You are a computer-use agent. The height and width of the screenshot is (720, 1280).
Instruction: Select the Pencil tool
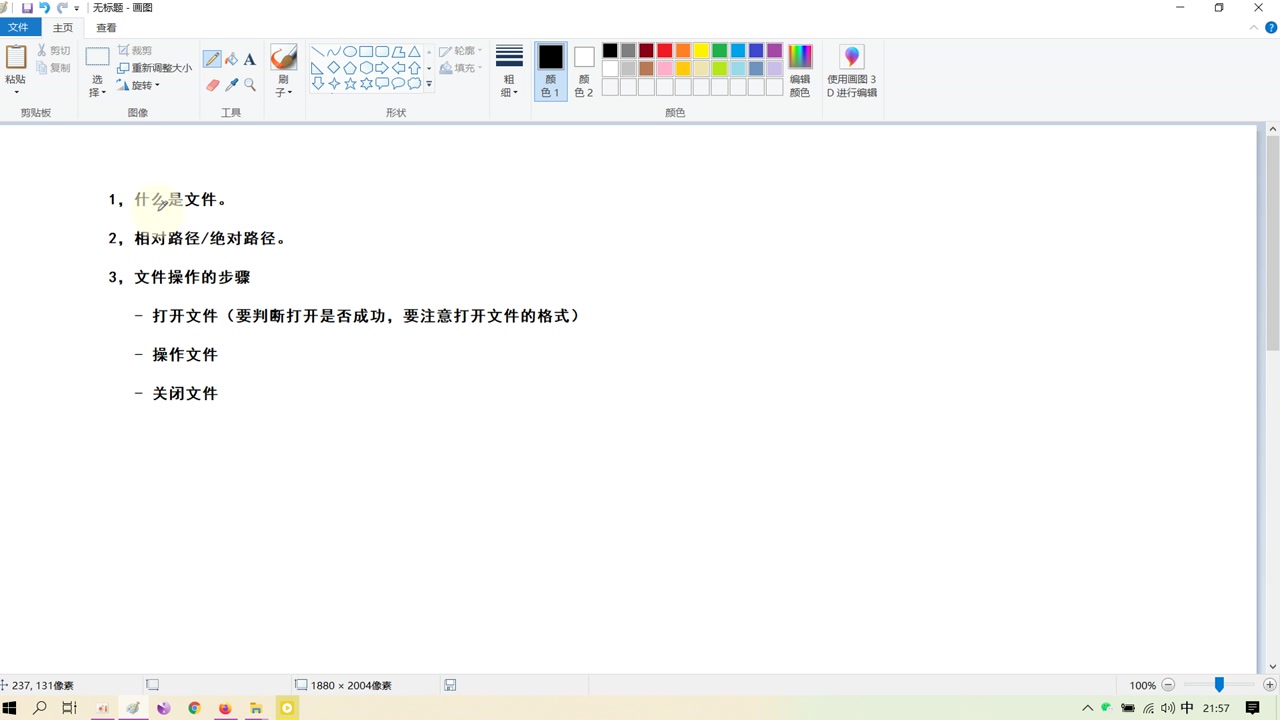(x=212, y=60)
